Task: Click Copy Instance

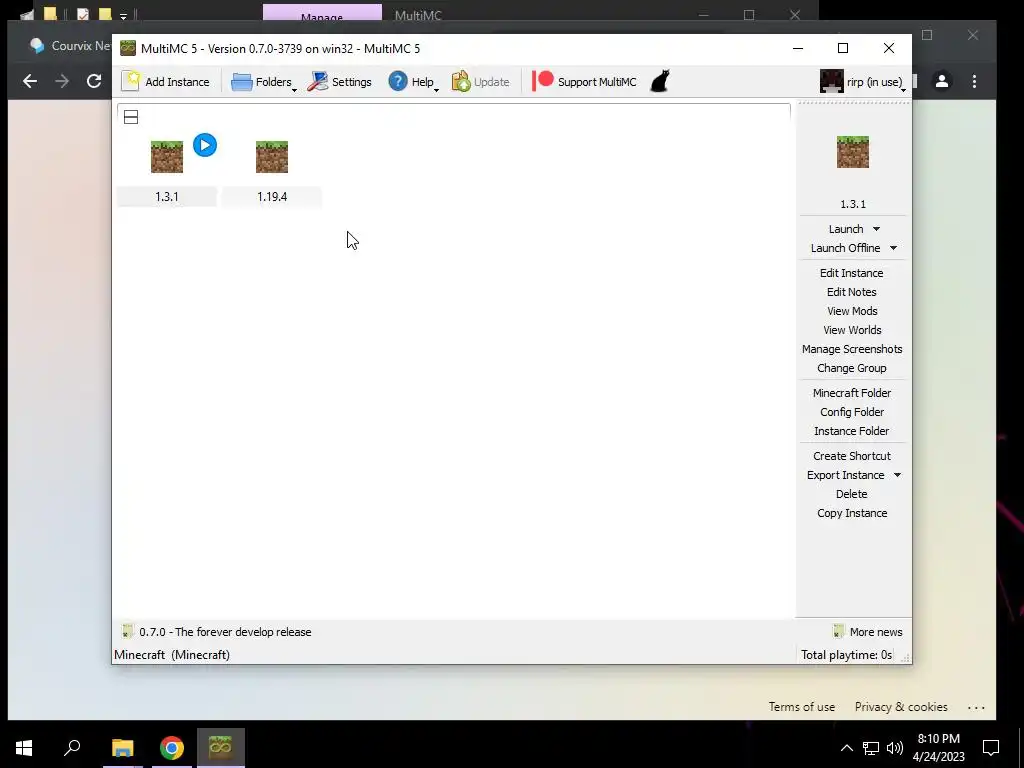Action: tap(852, 513)
